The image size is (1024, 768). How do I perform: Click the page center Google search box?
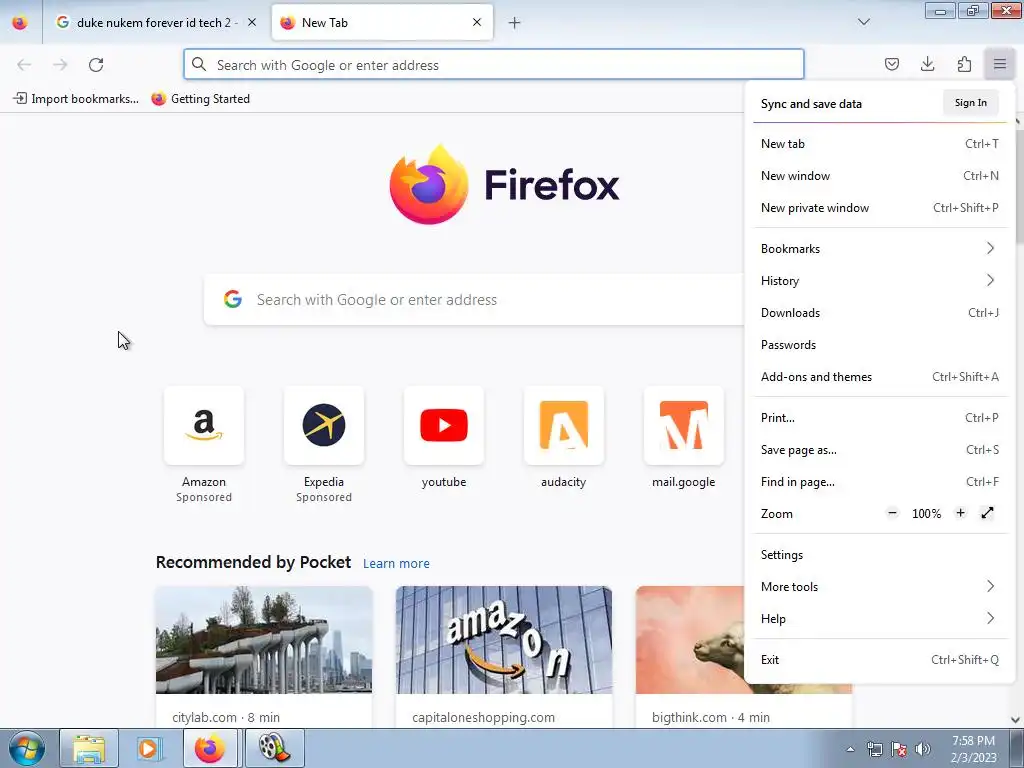[x=474, y=300]
